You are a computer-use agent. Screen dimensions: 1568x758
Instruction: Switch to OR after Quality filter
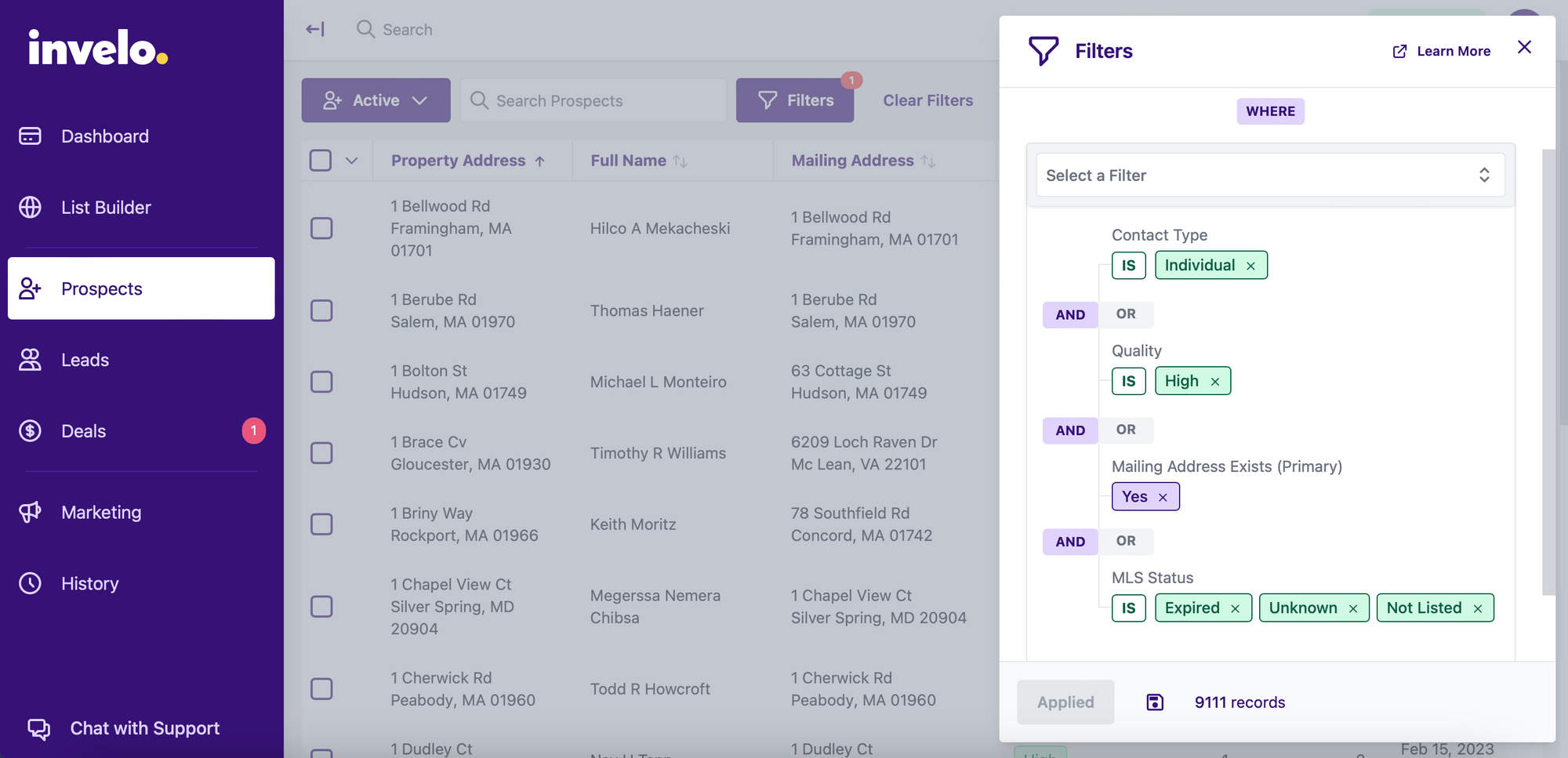1126,430
